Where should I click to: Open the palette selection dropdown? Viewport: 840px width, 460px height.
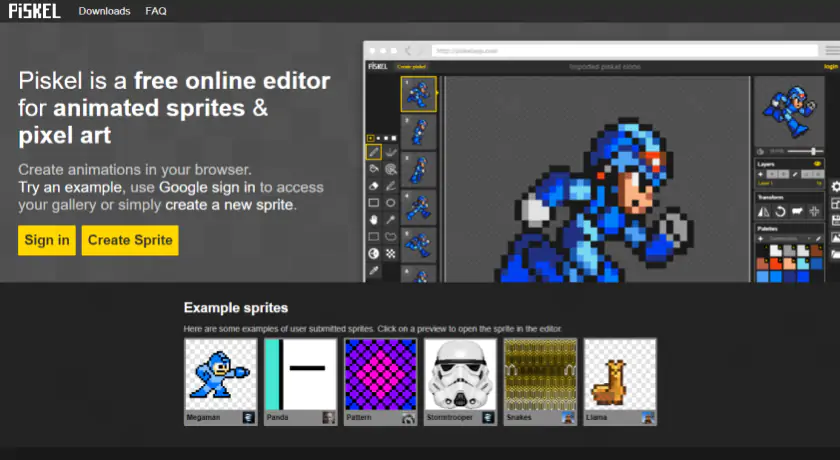[x=790, y=239]
